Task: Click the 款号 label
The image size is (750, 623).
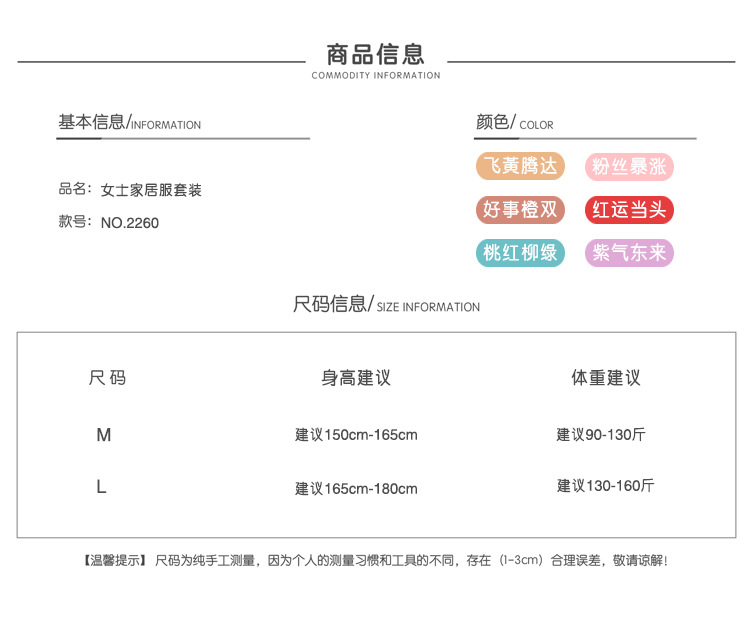Action: point(74,222)
